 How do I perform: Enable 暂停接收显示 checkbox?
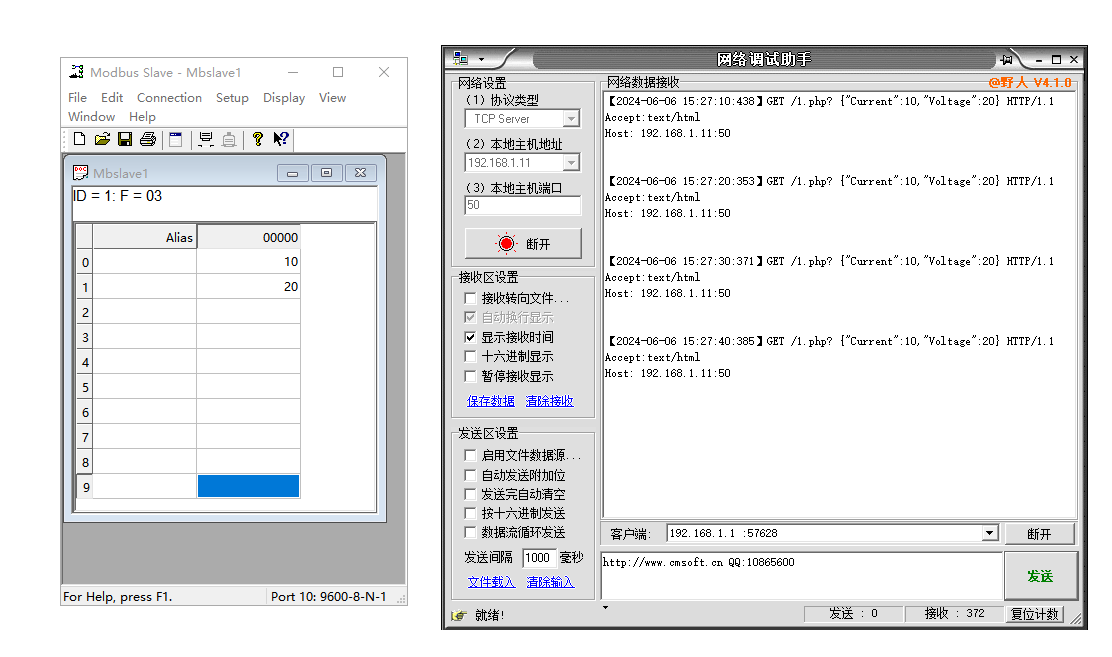[x=469, y=376]
